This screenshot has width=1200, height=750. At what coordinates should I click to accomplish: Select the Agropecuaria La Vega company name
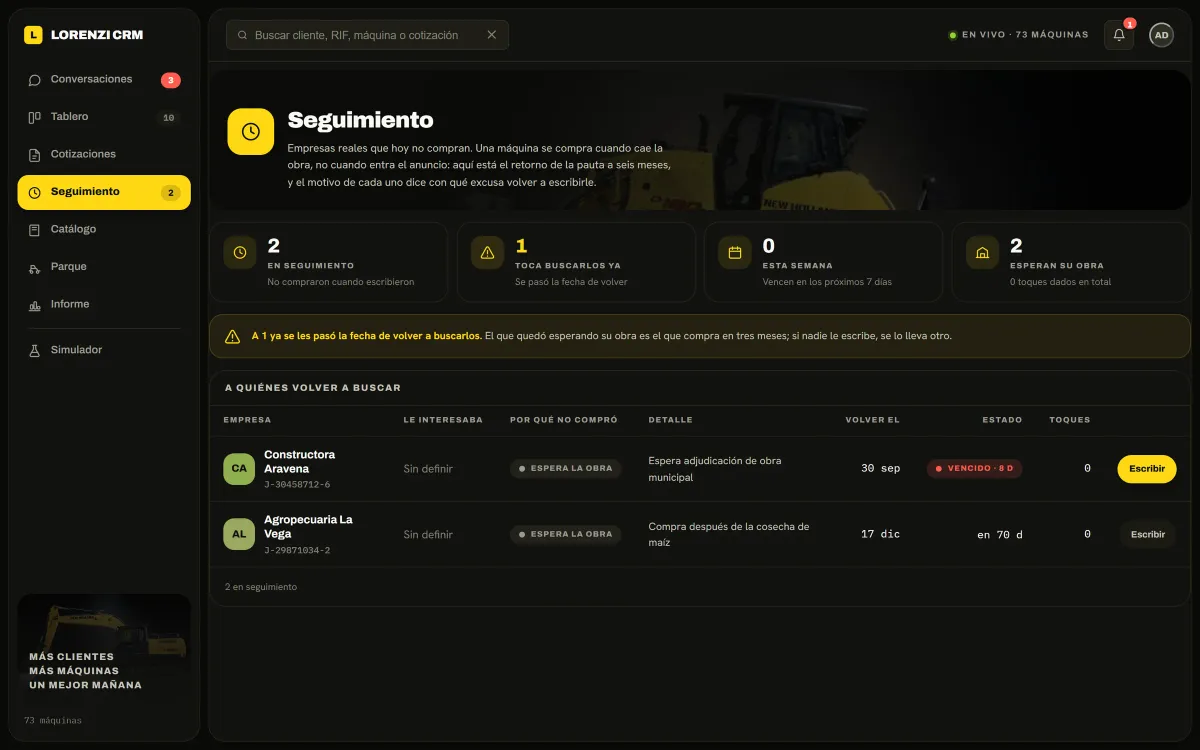point(308,527)
